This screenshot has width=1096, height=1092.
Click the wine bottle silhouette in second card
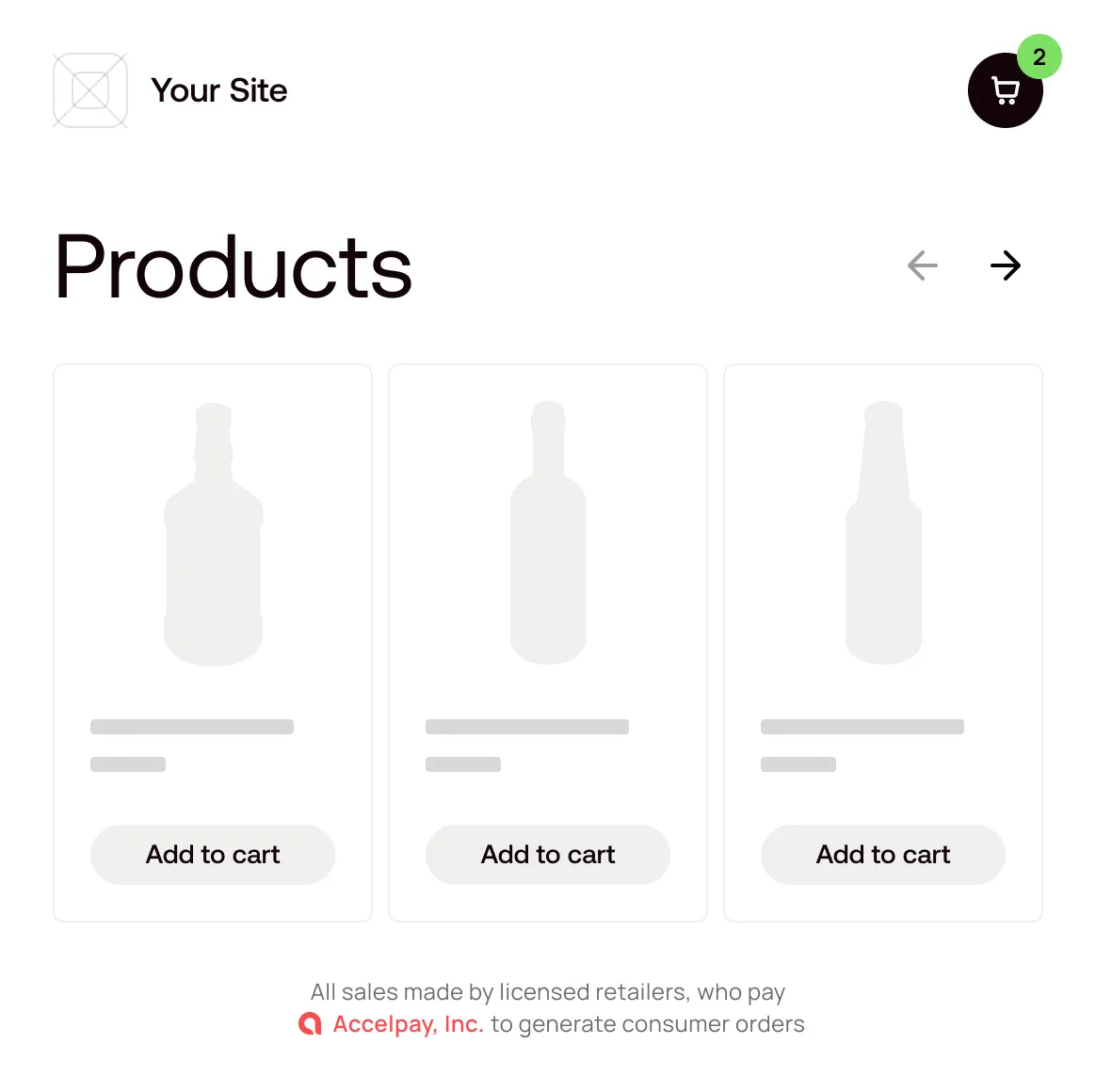548,532
